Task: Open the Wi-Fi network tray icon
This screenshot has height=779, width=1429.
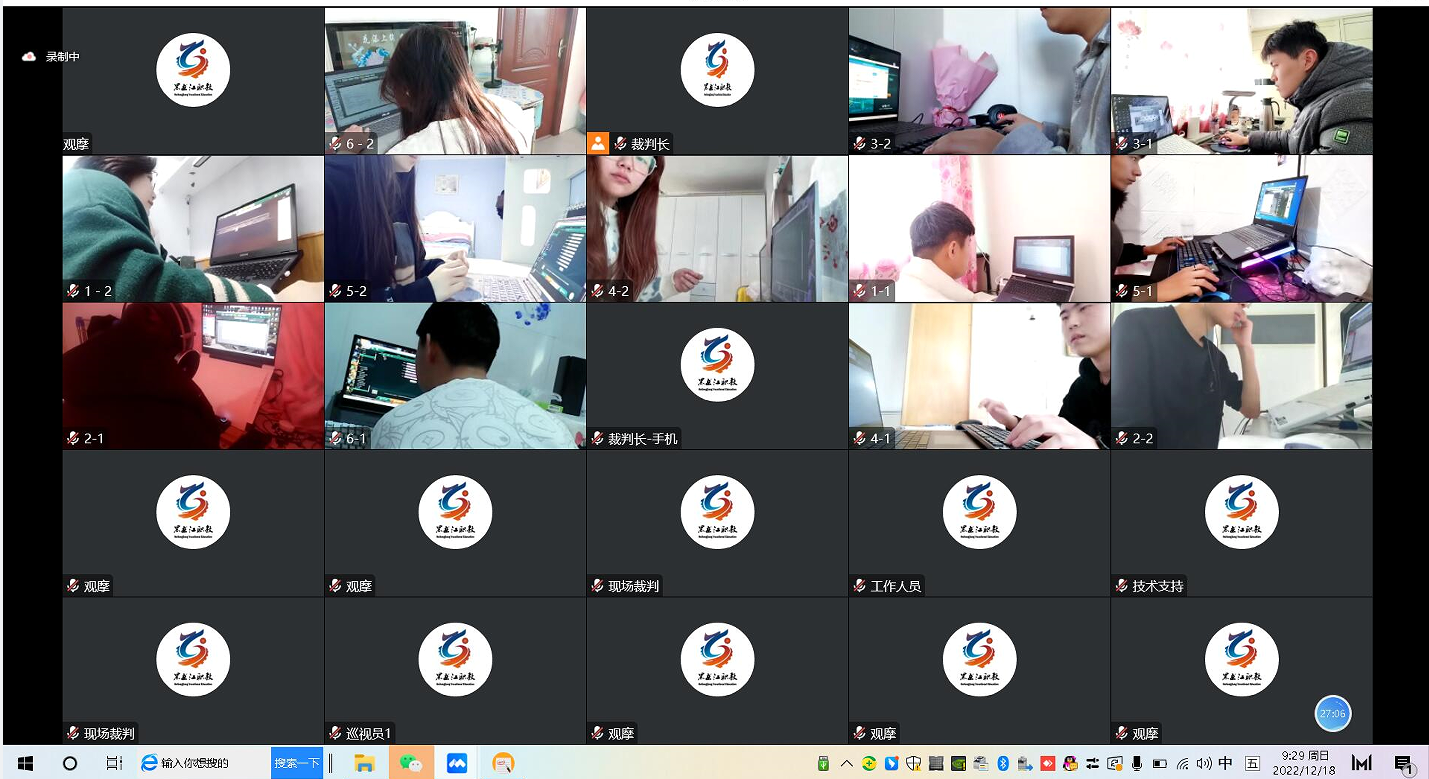Action: coord(1182,763)
